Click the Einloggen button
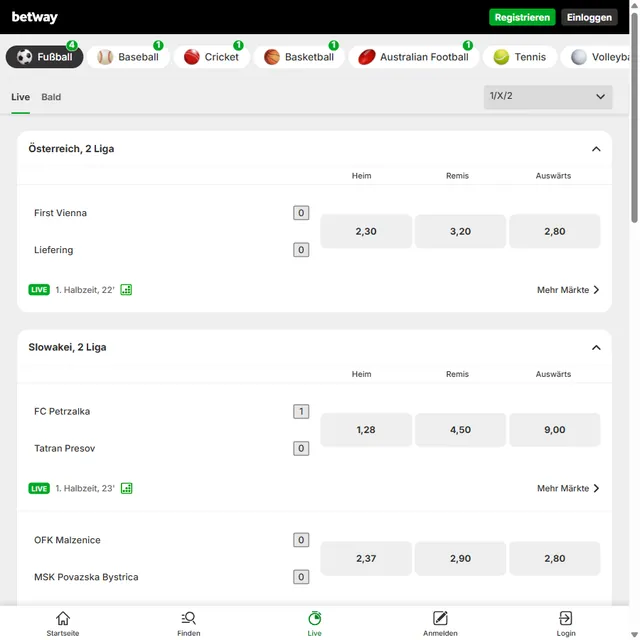This screenshot has width=640, height=640. (x=589, y=17)
